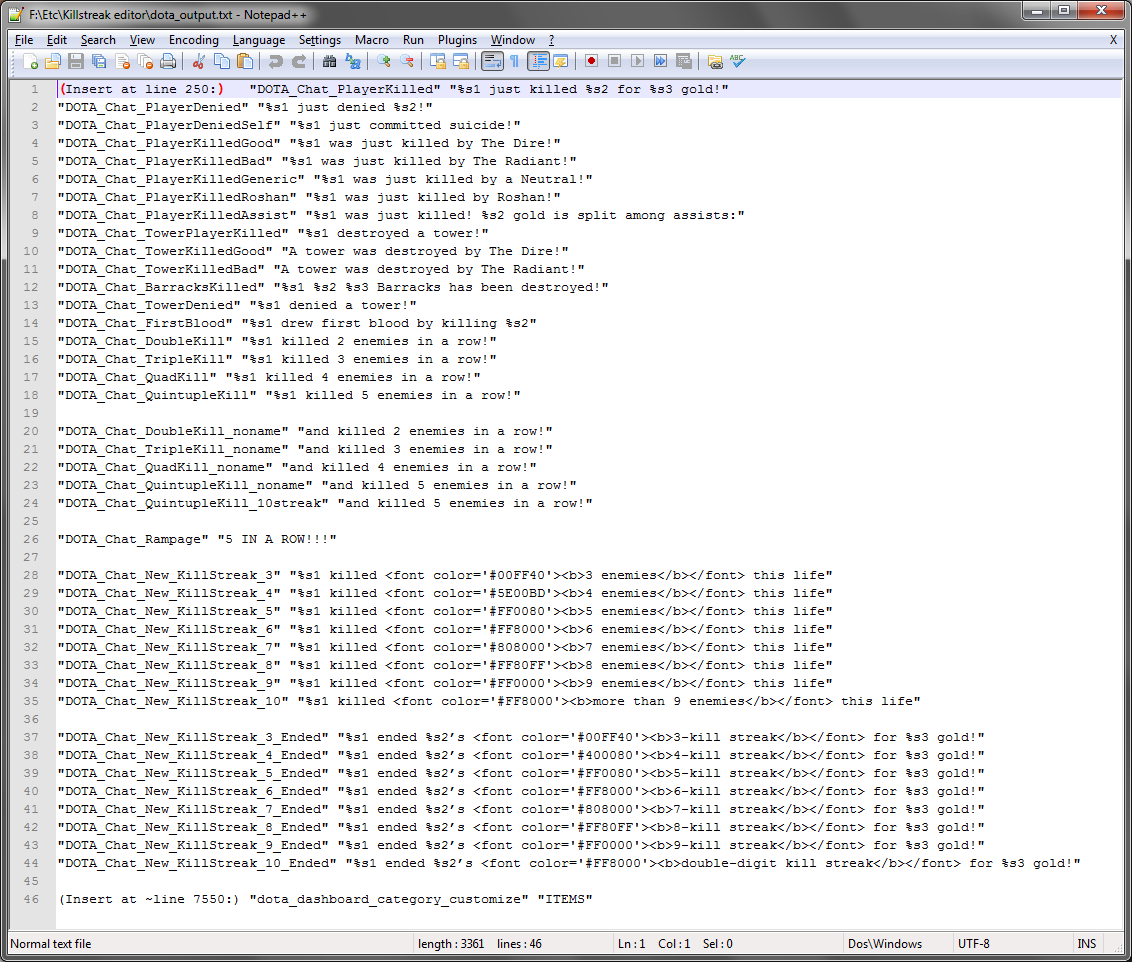Viewport: 1132px width, 962px height.
Task: Click 'Normal text file' in the status bar
Action: click(x=51, y=943)
